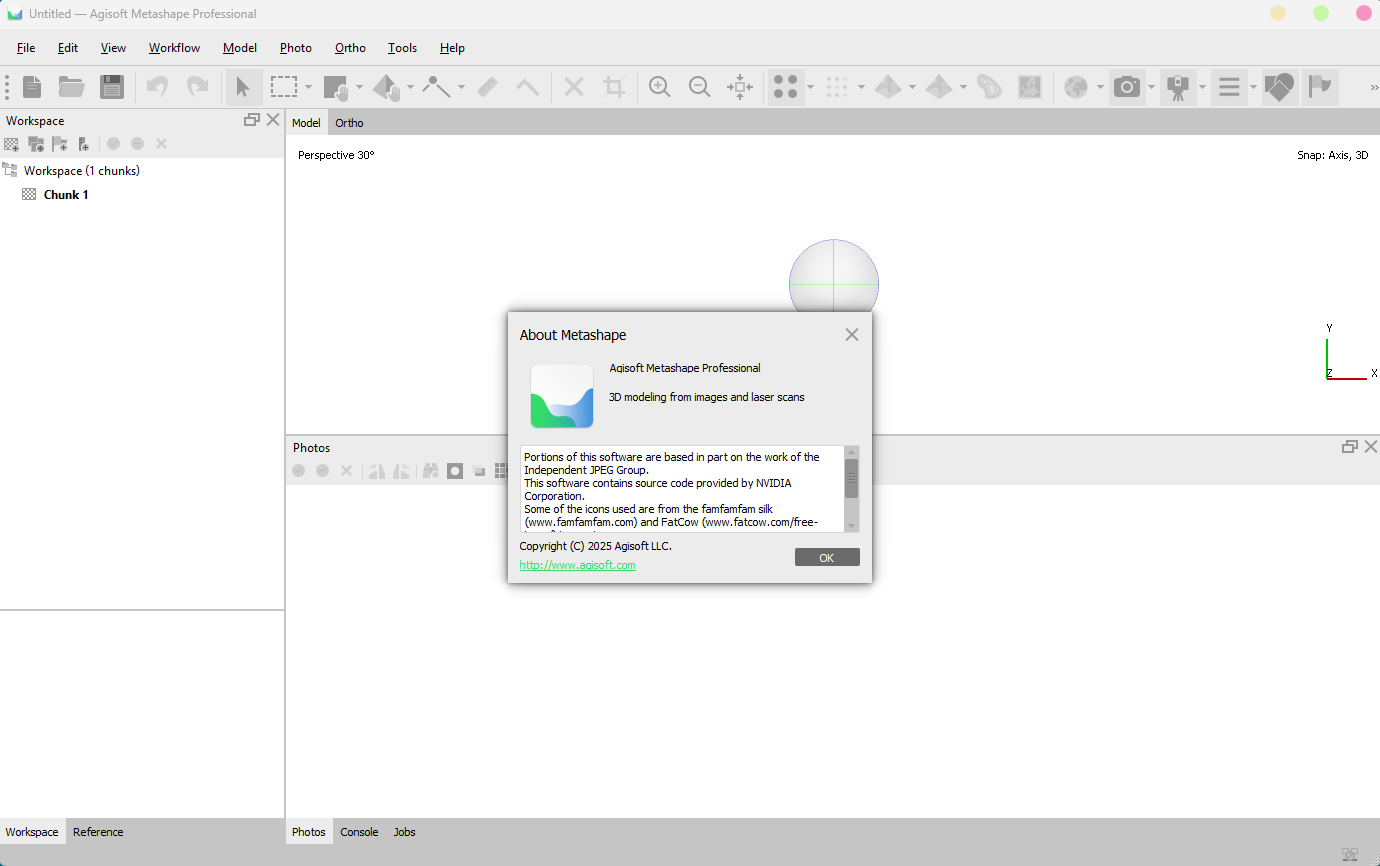Open the Photo menu

click(x=296, y=48)
